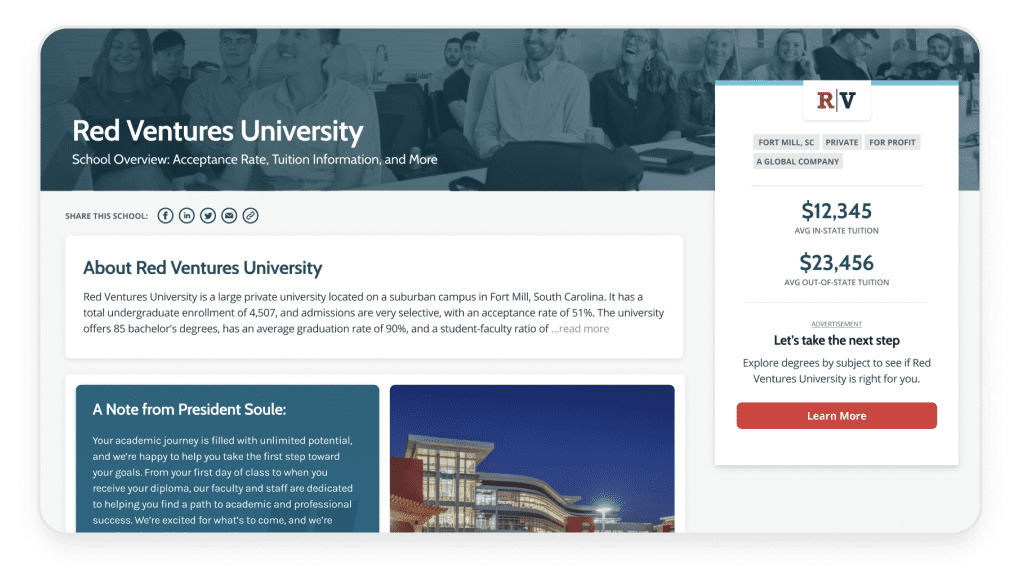Click the Red Ventures University title
The height and width of the screenshot is (583, 1018).
point(217,130)
